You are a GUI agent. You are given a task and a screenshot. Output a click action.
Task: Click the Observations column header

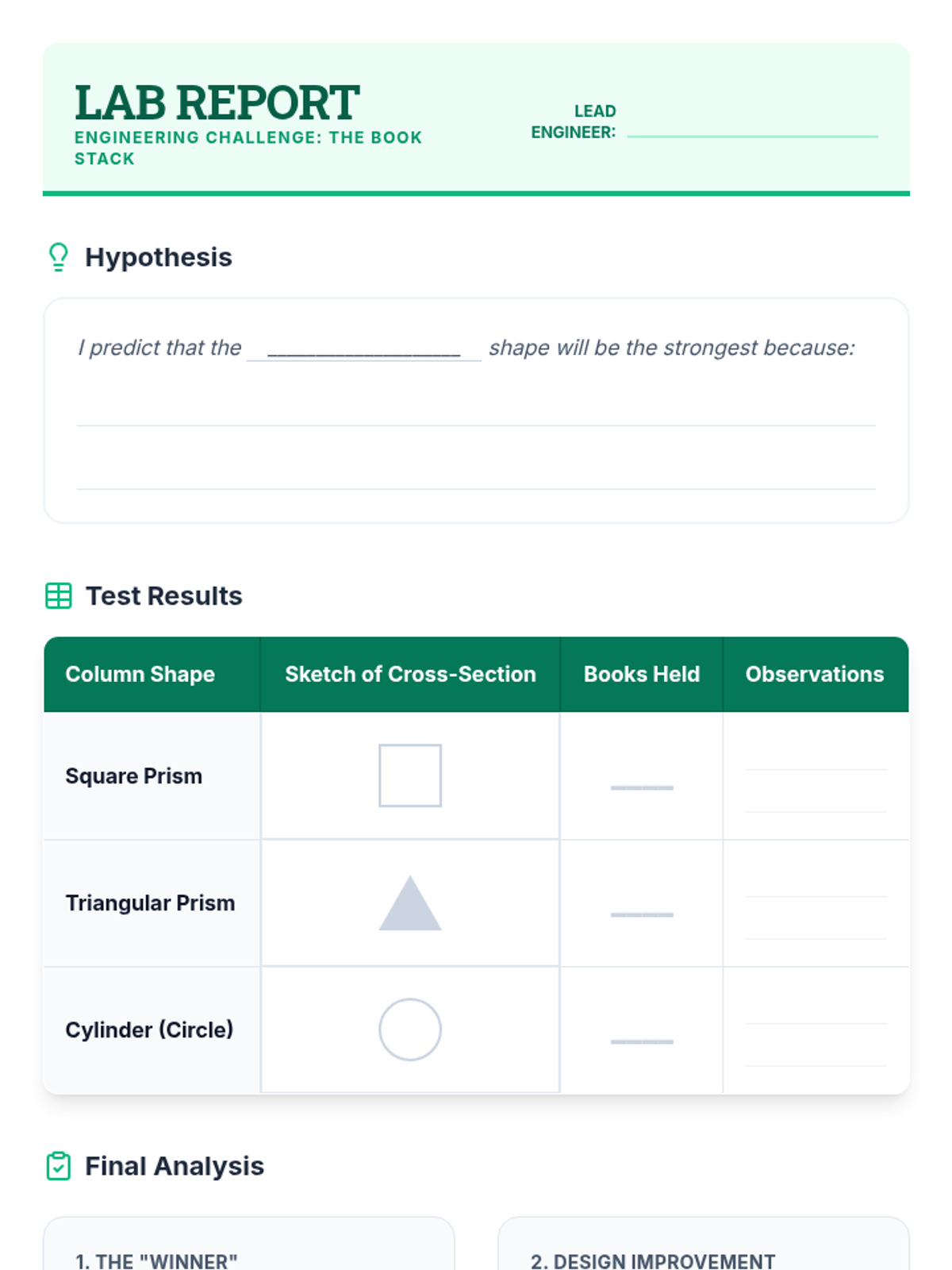[x=815, y=674]
